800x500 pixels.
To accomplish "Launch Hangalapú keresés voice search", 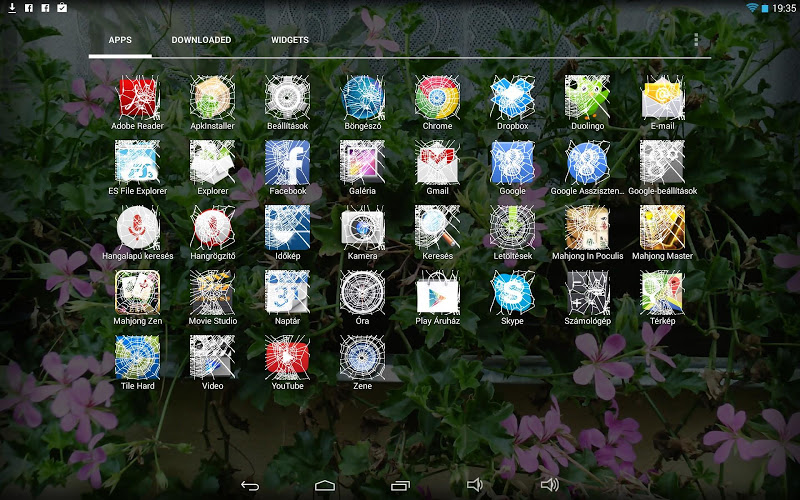I will pyautogui.click(x=137, y=228).
